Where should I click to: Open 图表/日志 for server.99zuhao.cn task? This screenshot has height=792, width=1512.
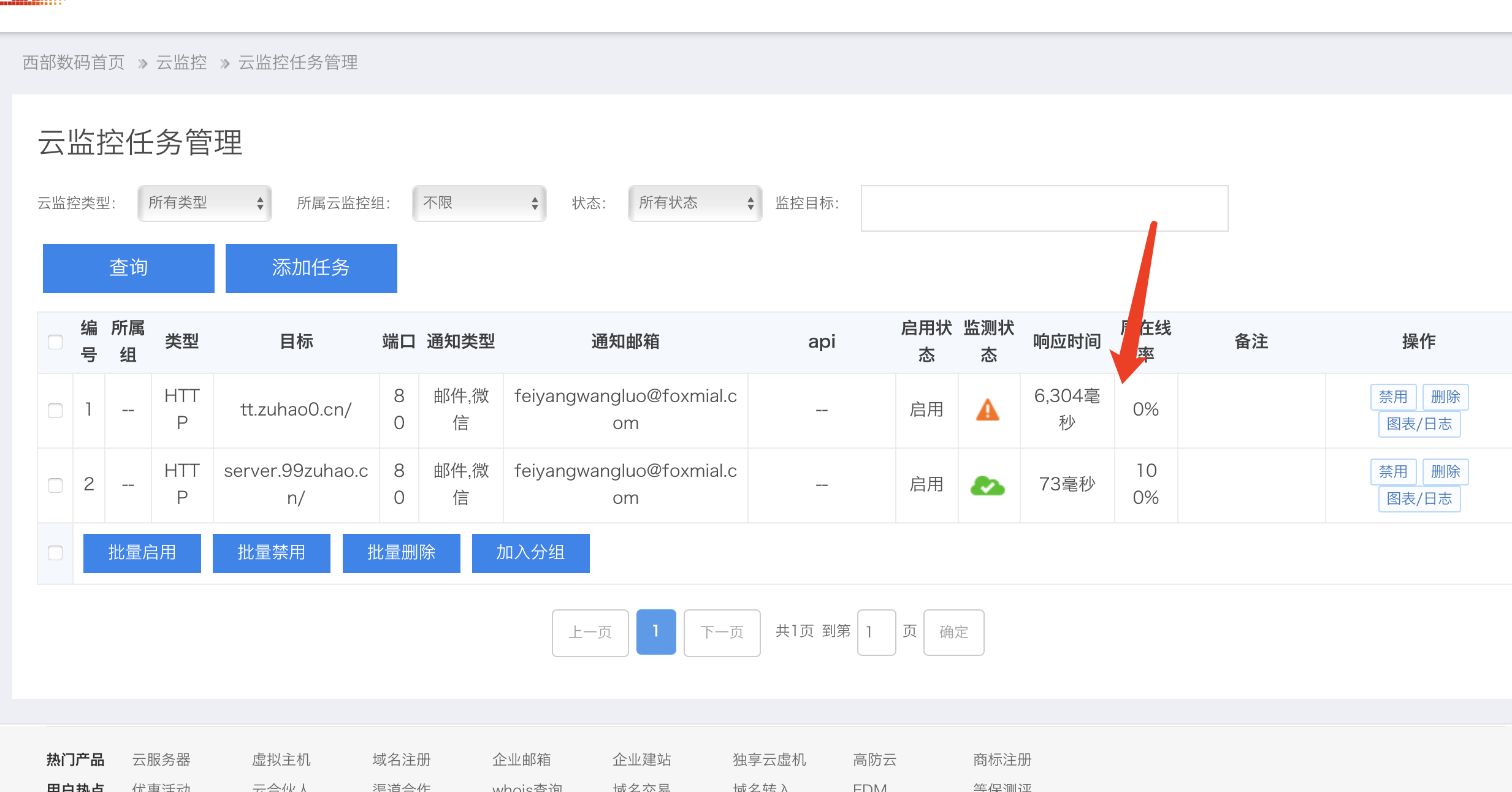[x=1419, y=498]
